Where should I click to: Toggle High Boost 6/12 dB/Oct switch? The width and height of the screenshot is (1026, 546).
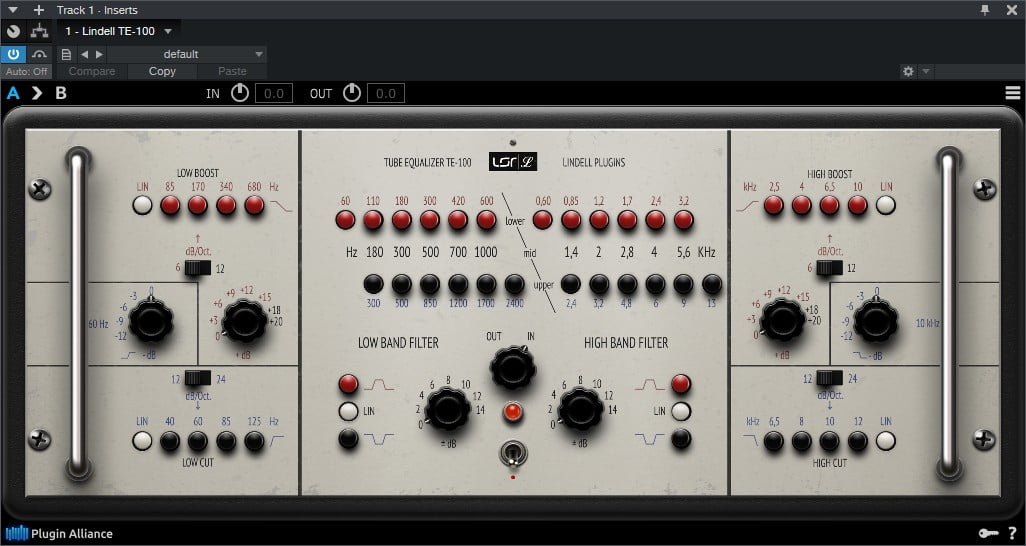point(830,268)
